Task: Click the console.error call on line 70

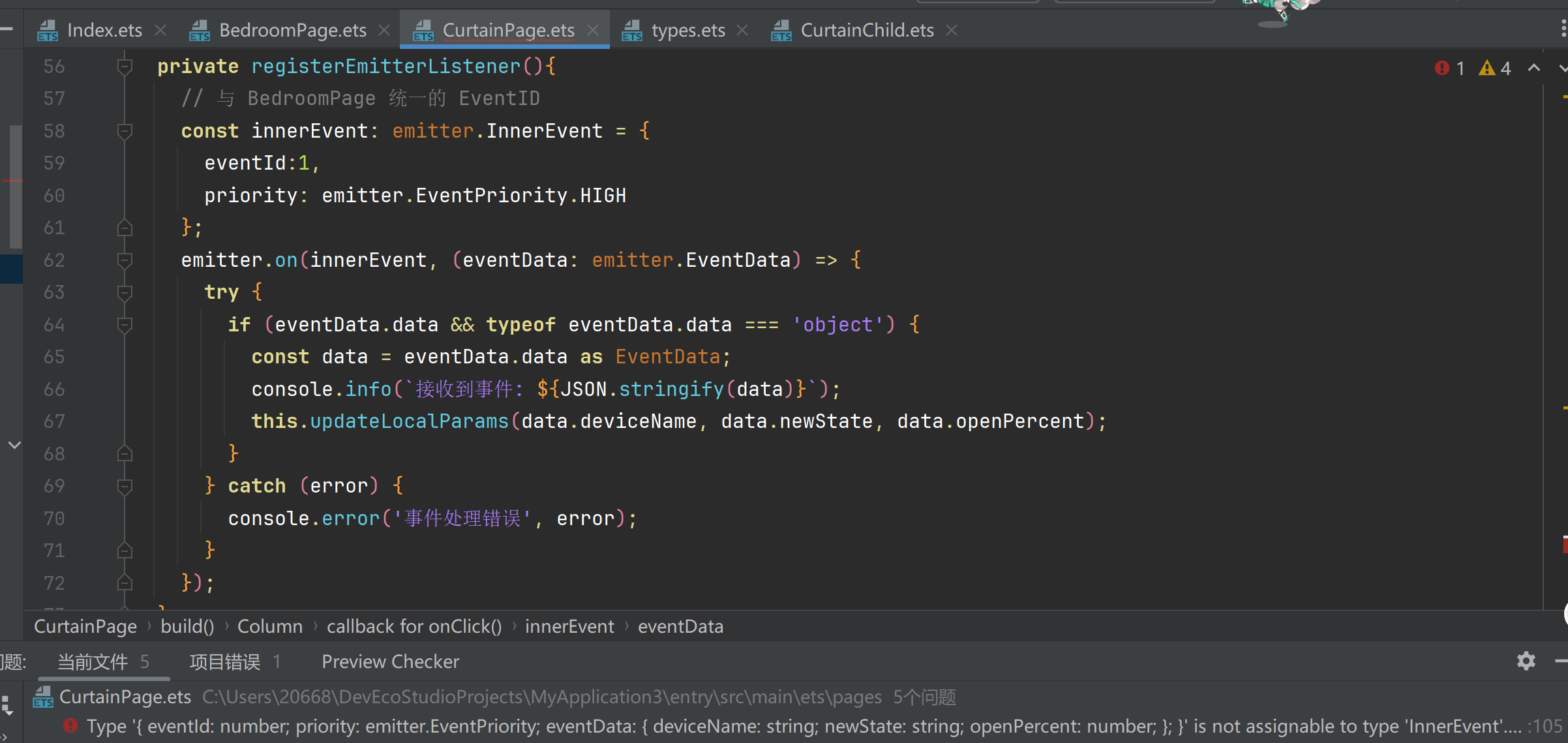Action: (303, 519)
